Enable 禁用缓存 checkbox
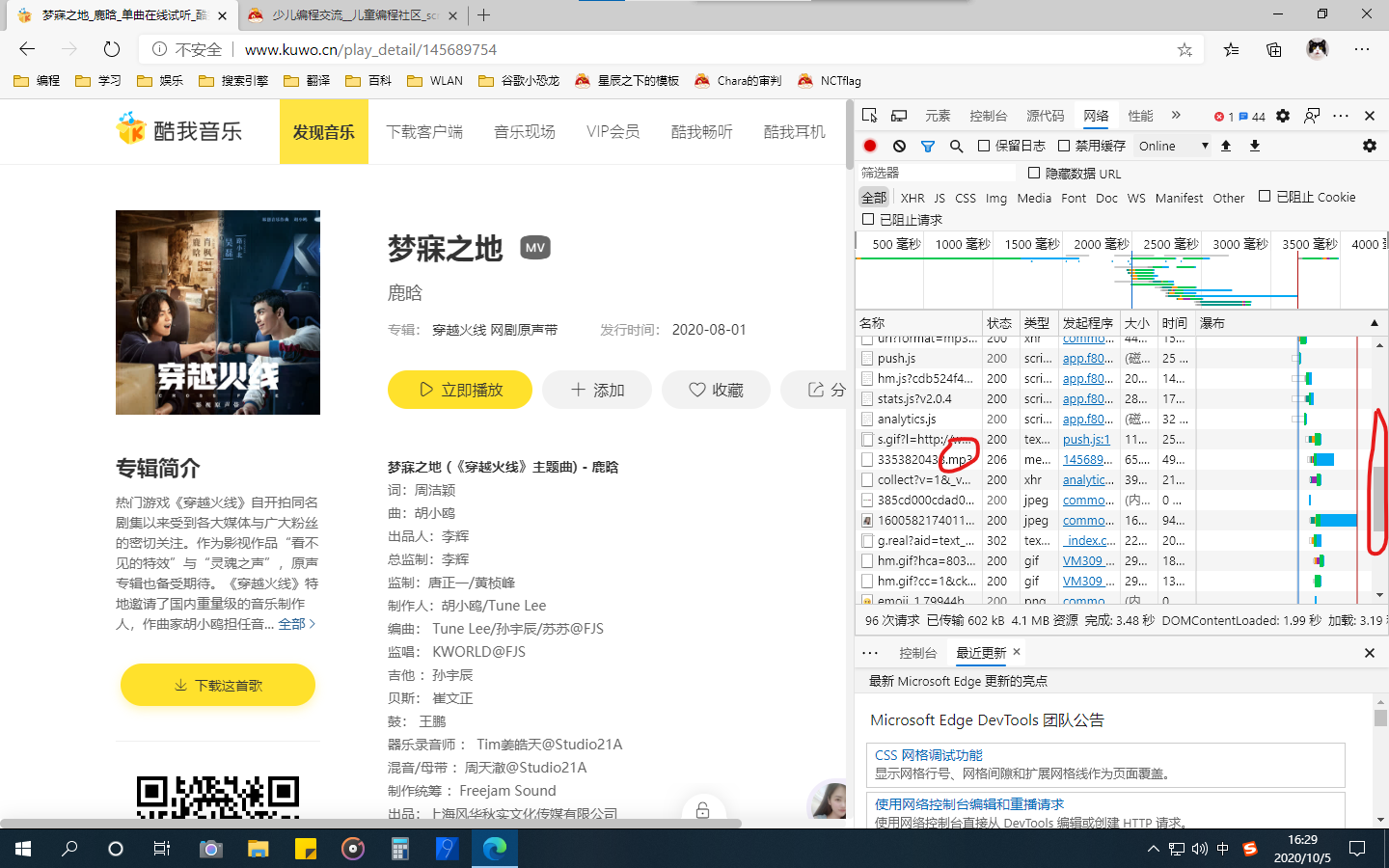 click(x=1064, y=146)
